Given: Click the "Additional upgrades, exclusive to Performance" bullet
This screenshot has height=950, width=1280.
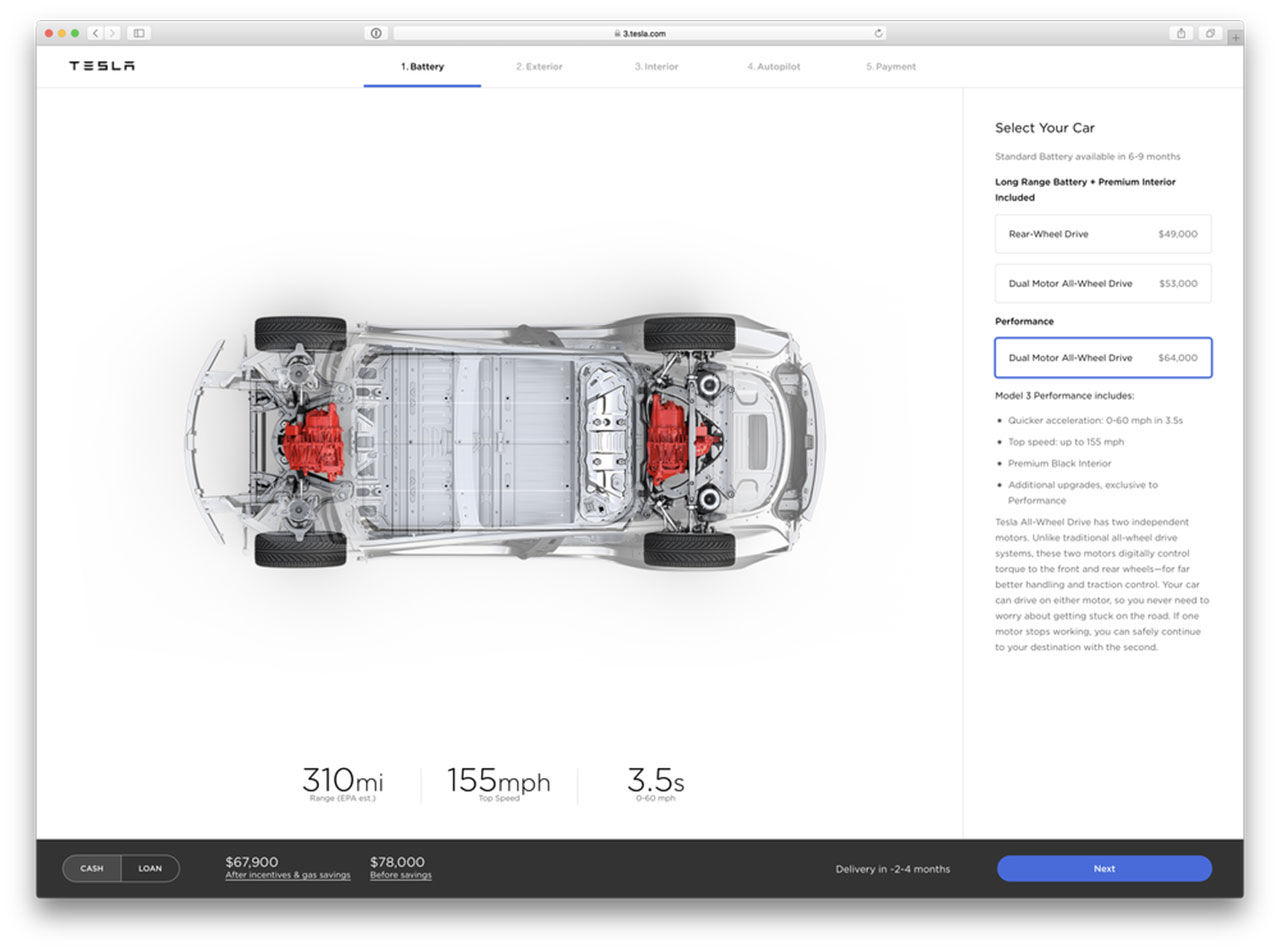Looking at the screenshot, I should point(1083,492).
